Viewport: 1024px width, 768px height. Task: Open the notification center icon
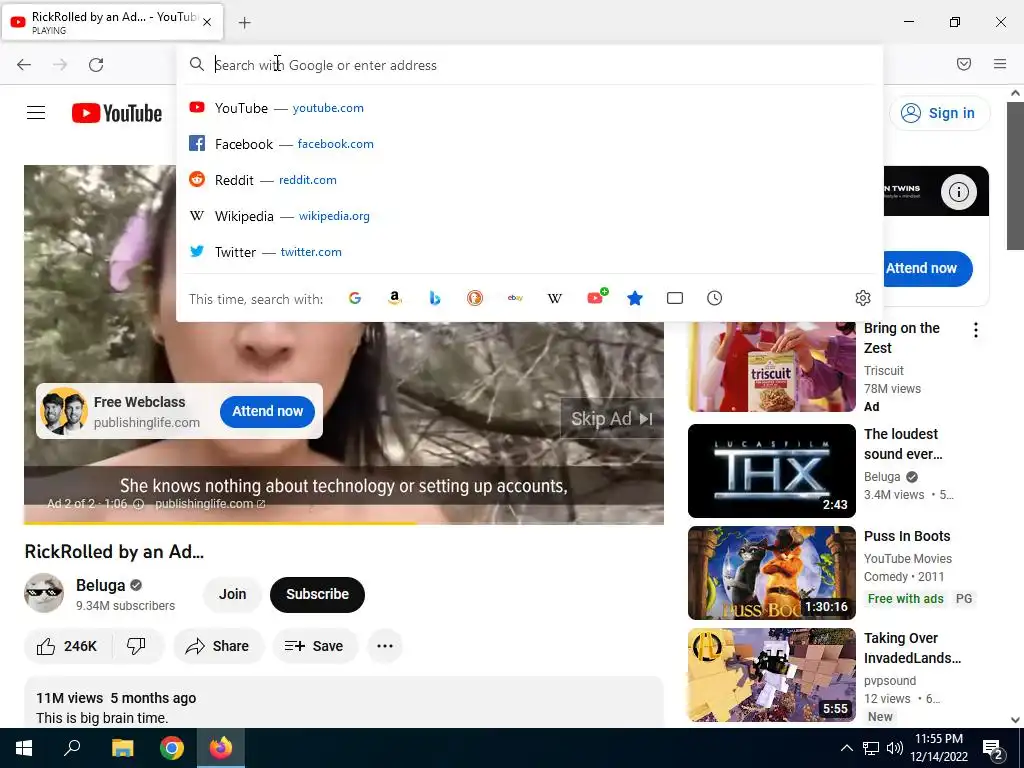993,749
